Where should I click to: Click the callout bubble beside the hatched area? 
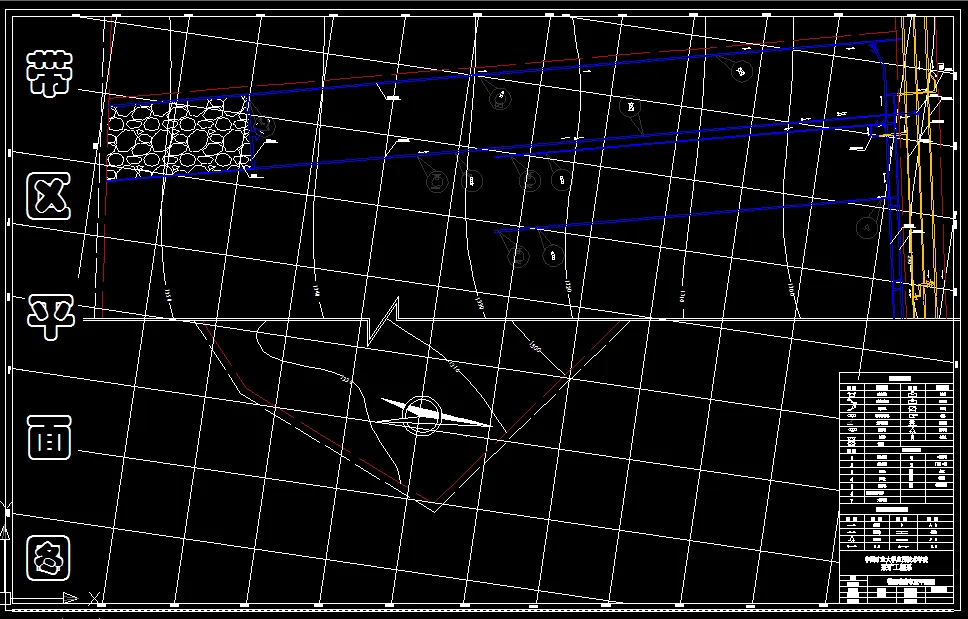(264, 125)
